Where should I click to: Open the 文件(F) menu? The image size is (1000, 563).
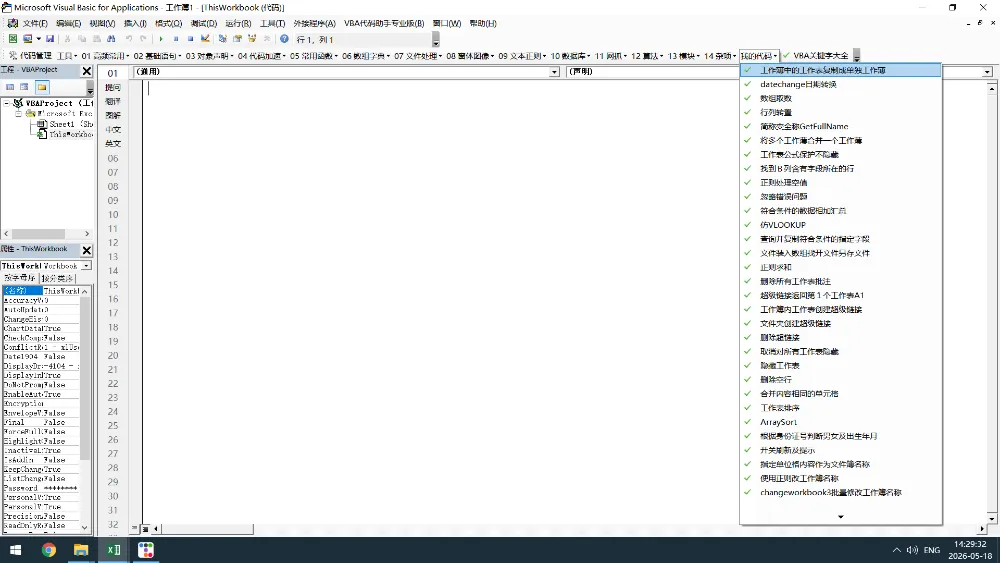(x=34, y=23)
